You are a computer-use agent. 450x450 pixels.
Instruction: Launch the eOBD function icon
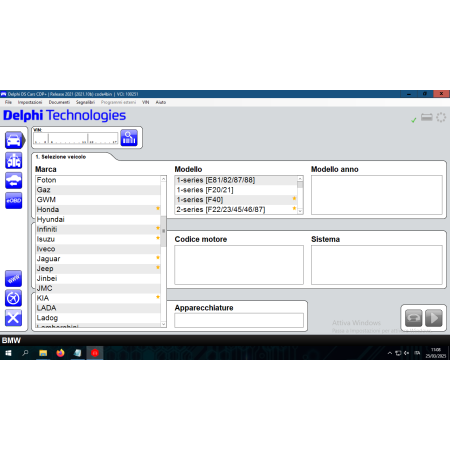click(14, 200)
